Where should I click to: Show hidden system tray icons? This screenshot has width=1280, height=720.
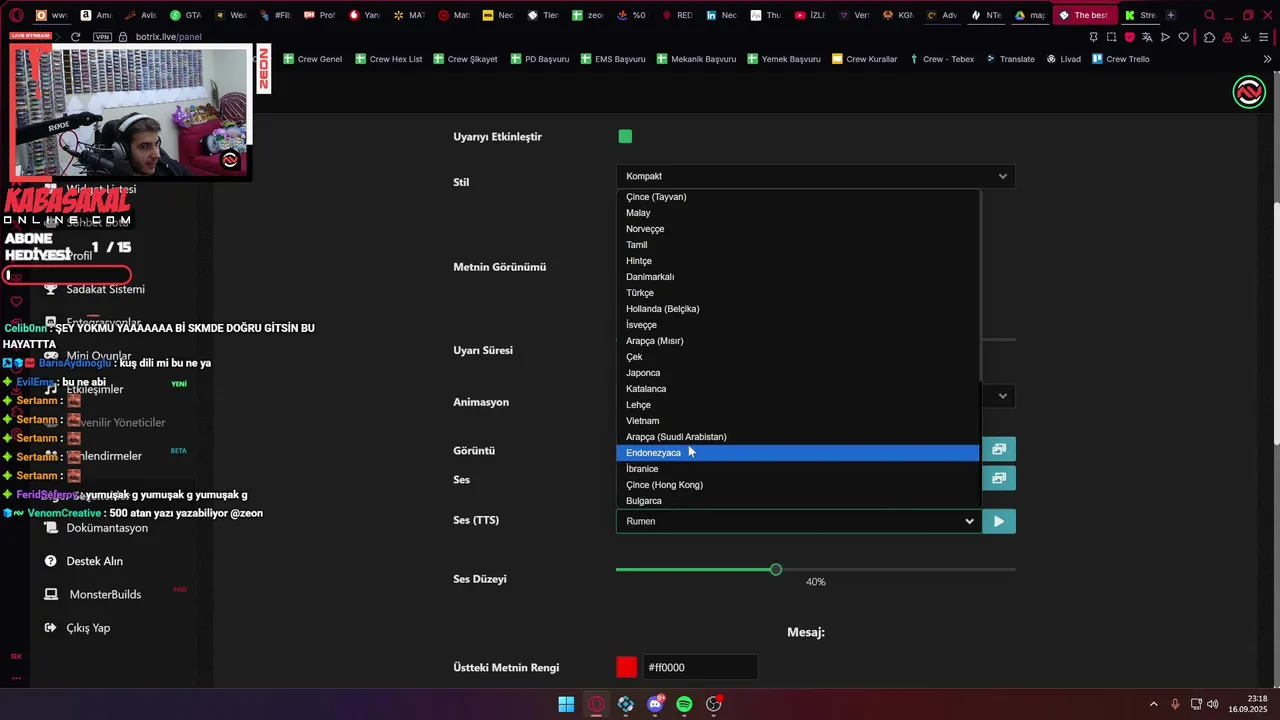tap(1153, 704)
